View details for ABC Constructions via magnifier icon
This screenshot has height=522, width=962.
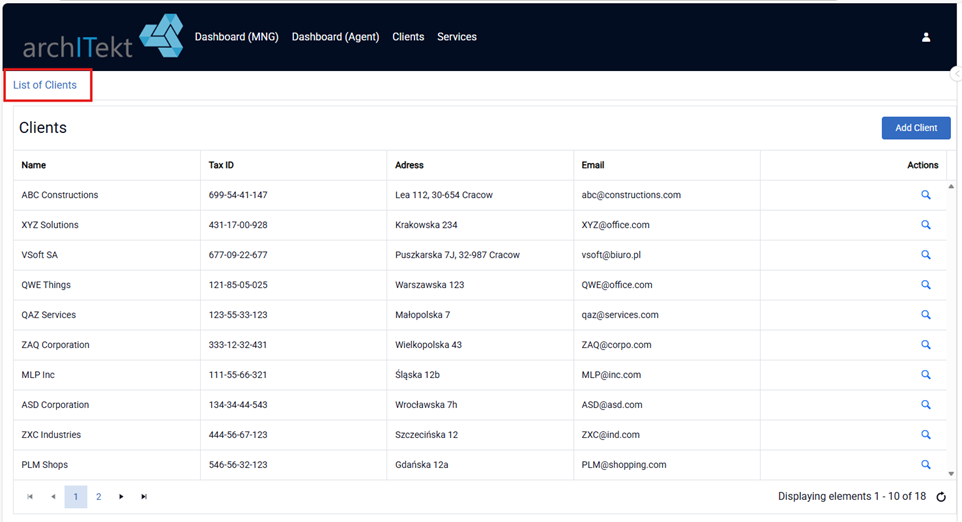[x=926, y=195]
